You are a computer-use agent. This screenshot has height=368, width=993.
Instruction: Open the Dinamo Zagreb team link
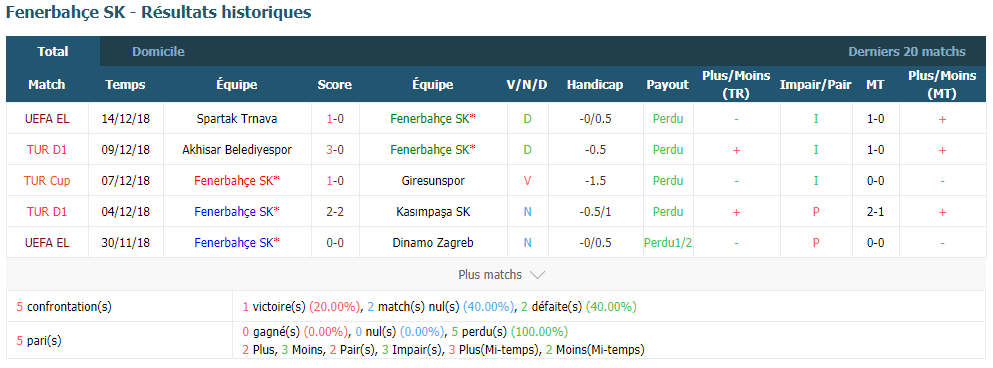[x=433, y=243]
